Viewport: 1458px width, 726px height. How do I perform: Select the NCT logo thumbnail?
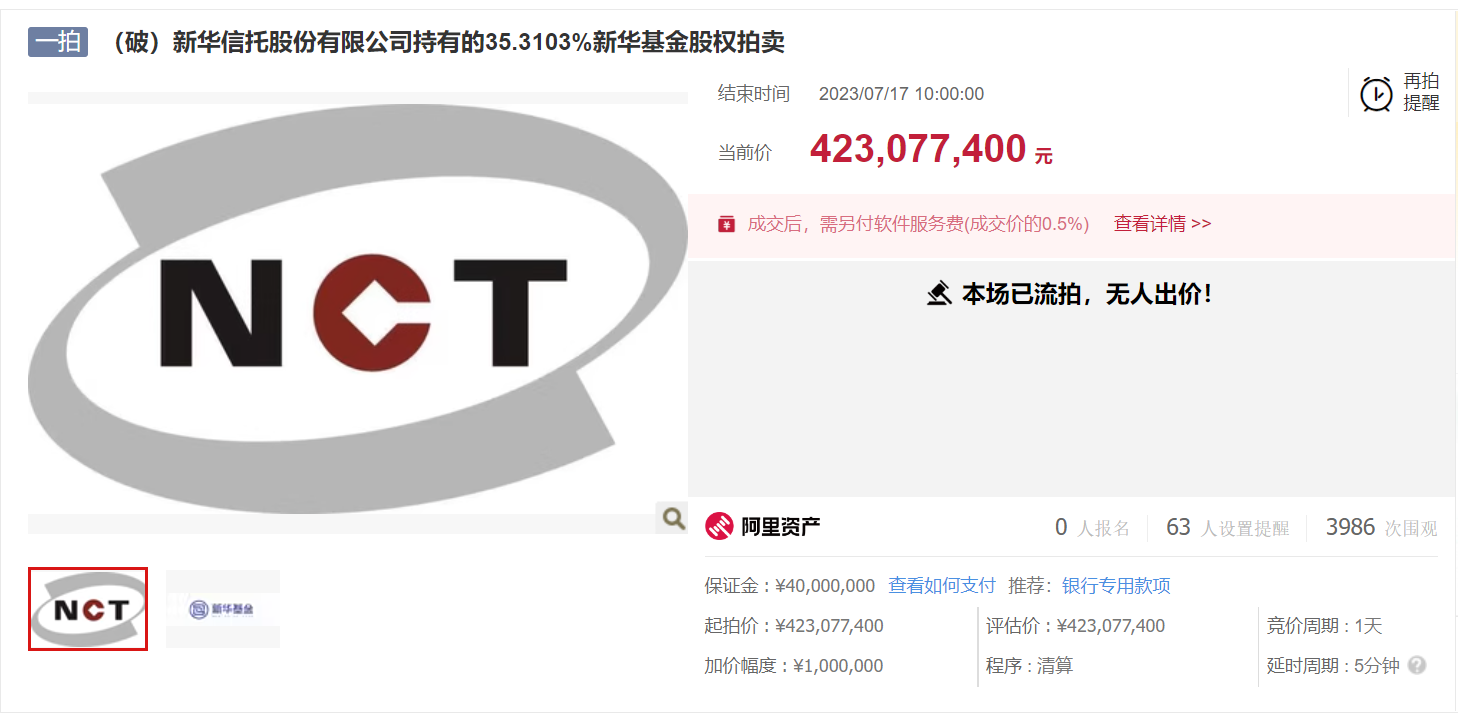[88, 609]
